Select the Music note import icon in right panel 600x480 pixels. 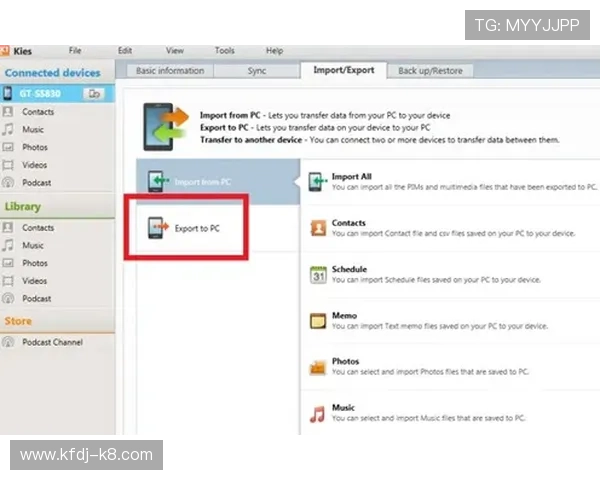(x=317, y=412)
